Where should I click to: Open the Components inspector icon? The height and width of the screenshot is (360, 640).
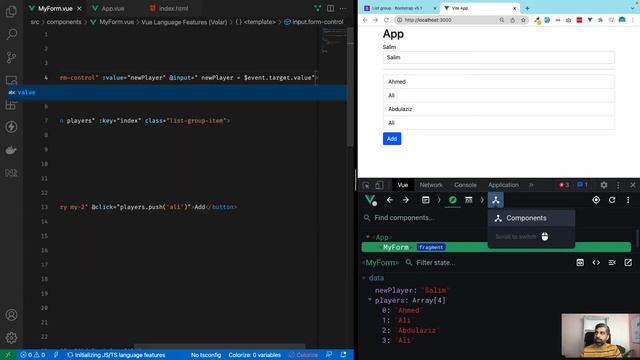point(496,200)
